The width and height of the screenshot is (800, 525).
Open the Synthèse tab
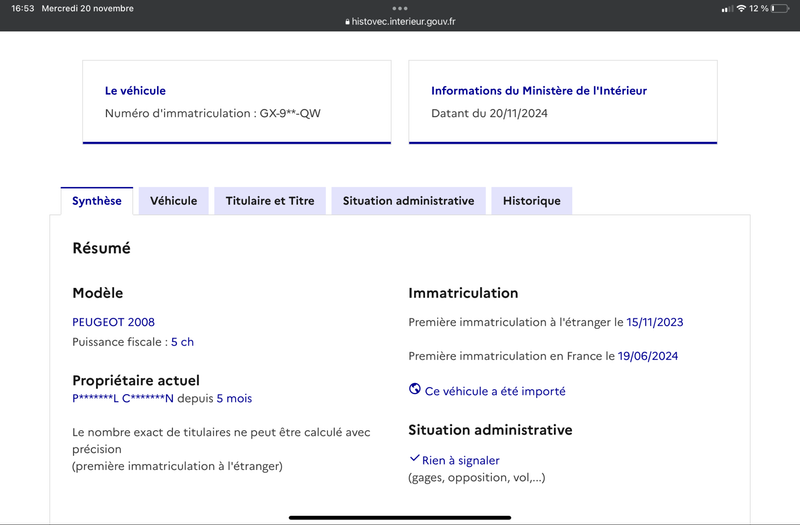click(97, 201)
